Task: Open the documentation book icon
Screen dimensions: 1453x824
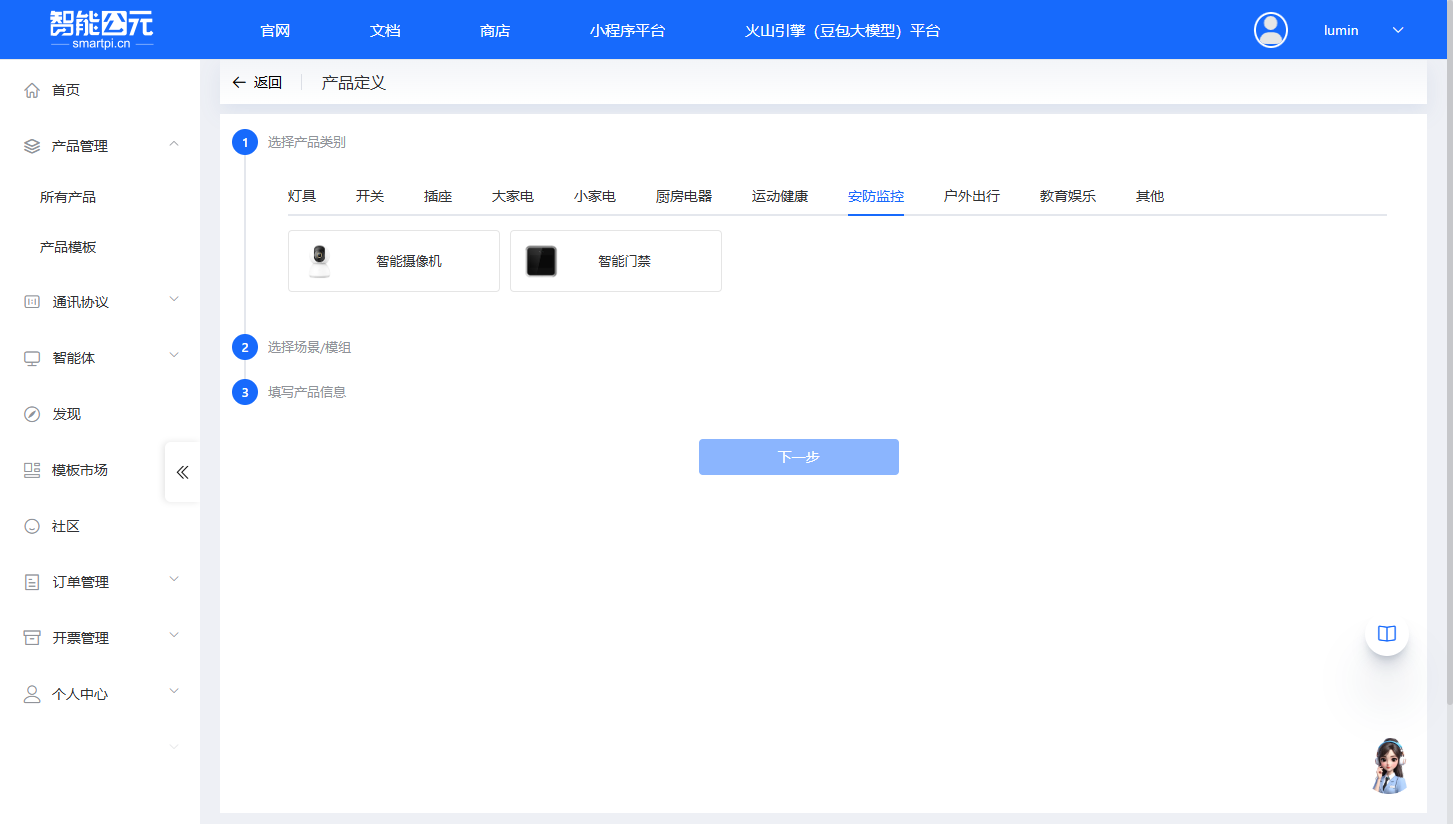Action: (1386, 633)
